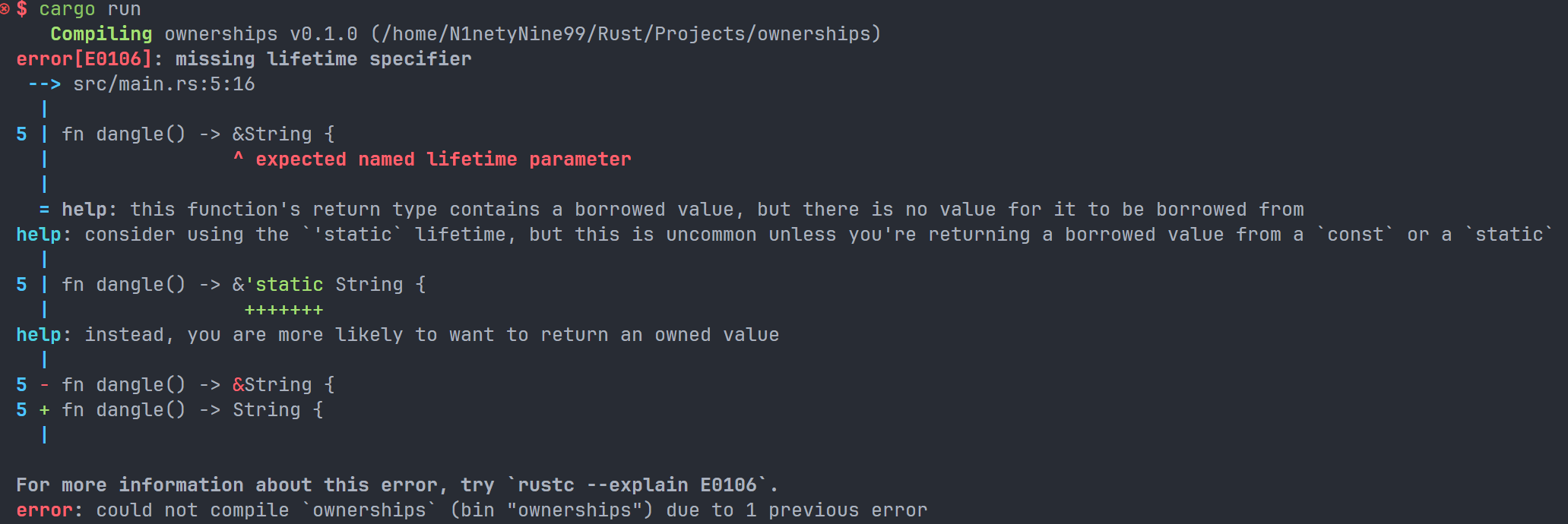
Task: Click the could not compile error message
Action: pyautogui.click(x=511, y=510)
